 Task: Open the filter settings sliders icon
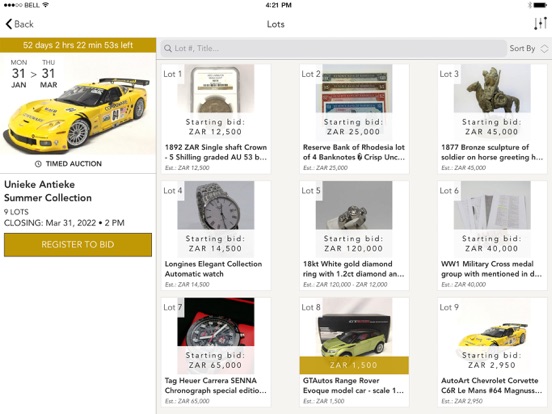pos(540,24)
